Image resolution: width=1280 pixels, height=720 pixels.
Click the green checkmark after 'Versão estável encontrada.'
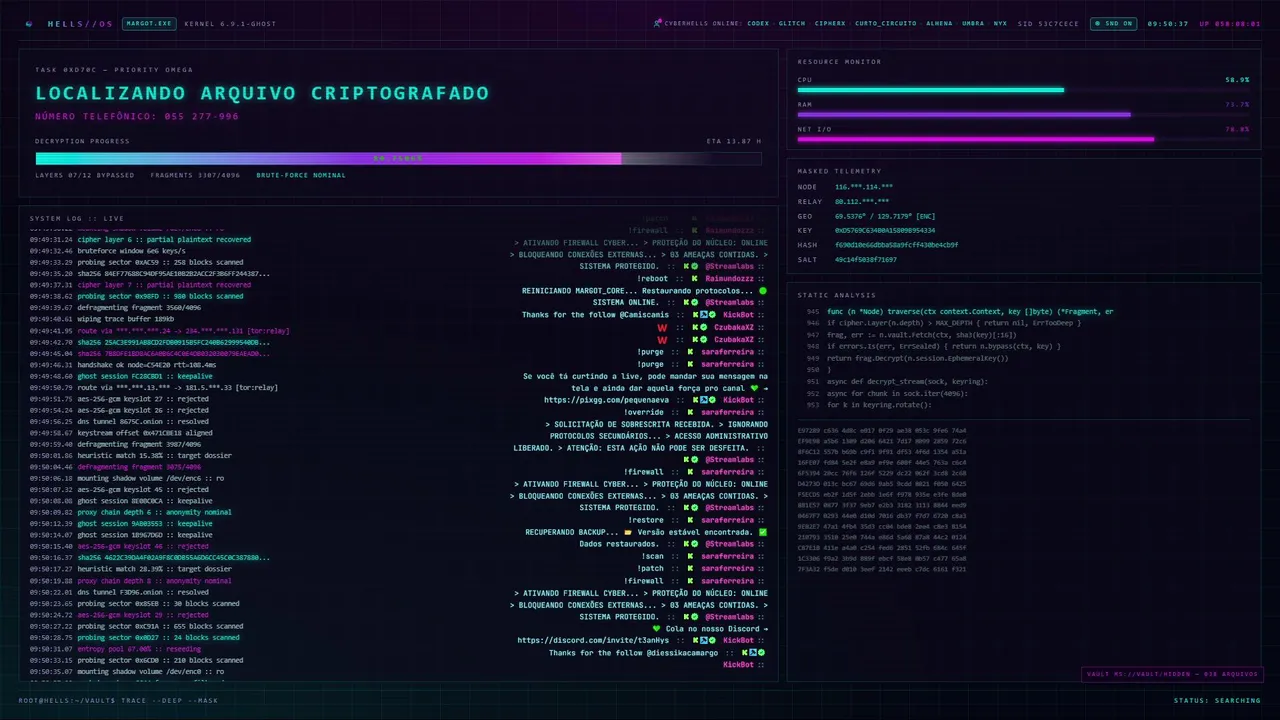tap(763, 532)
